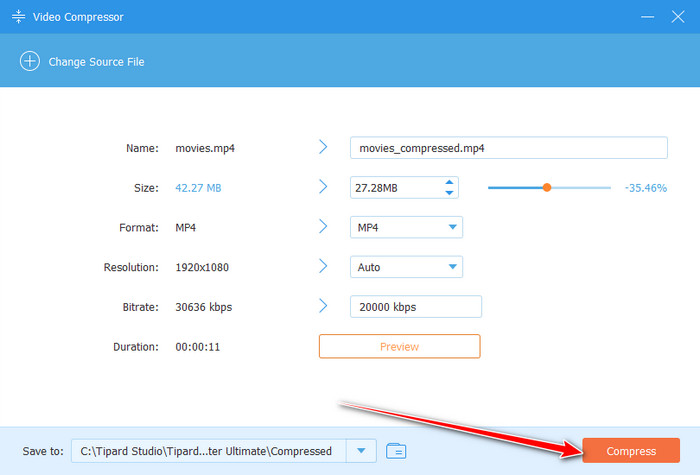Open the output folder icon next to save path
Viewport: 700px width, 475px height.
point(397,451)
